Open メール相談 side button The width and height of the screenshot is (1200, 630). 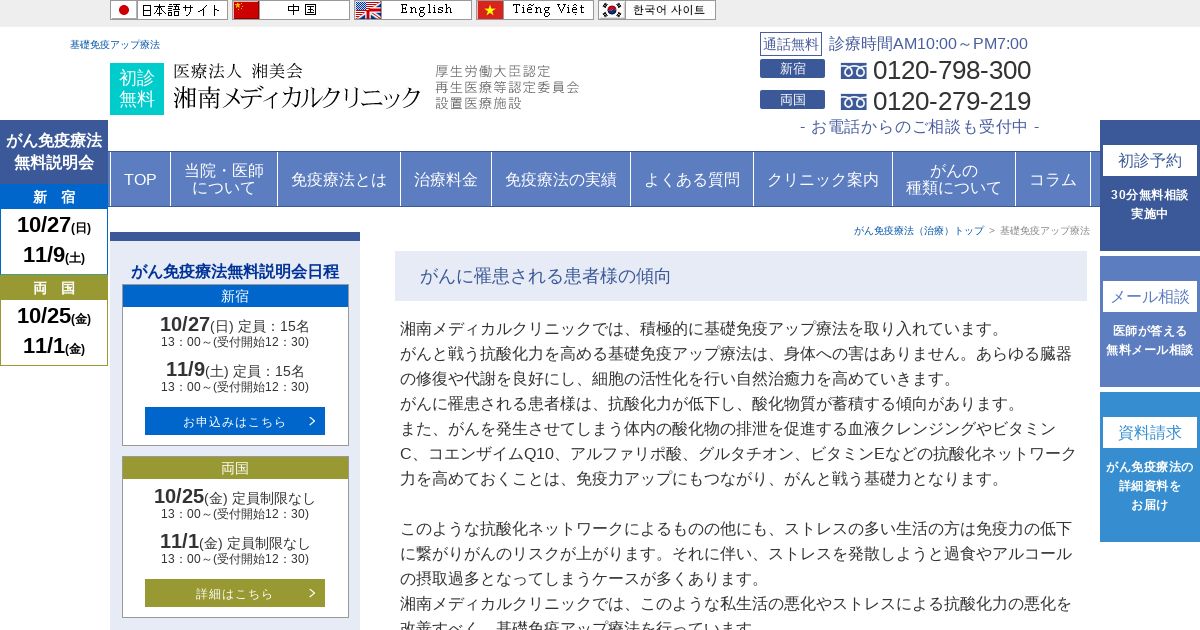[x=1150, y=322]
